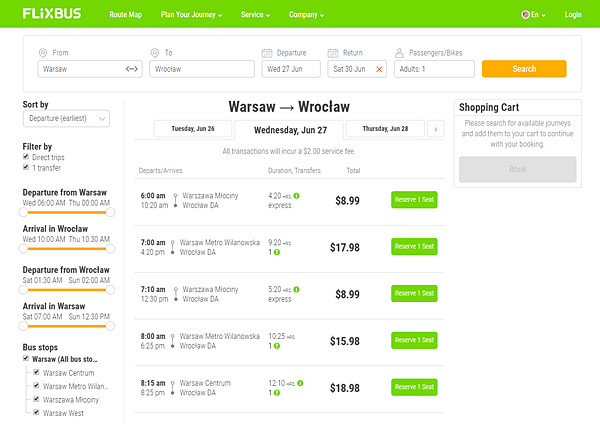Expand the Company menu

point(306,15)
